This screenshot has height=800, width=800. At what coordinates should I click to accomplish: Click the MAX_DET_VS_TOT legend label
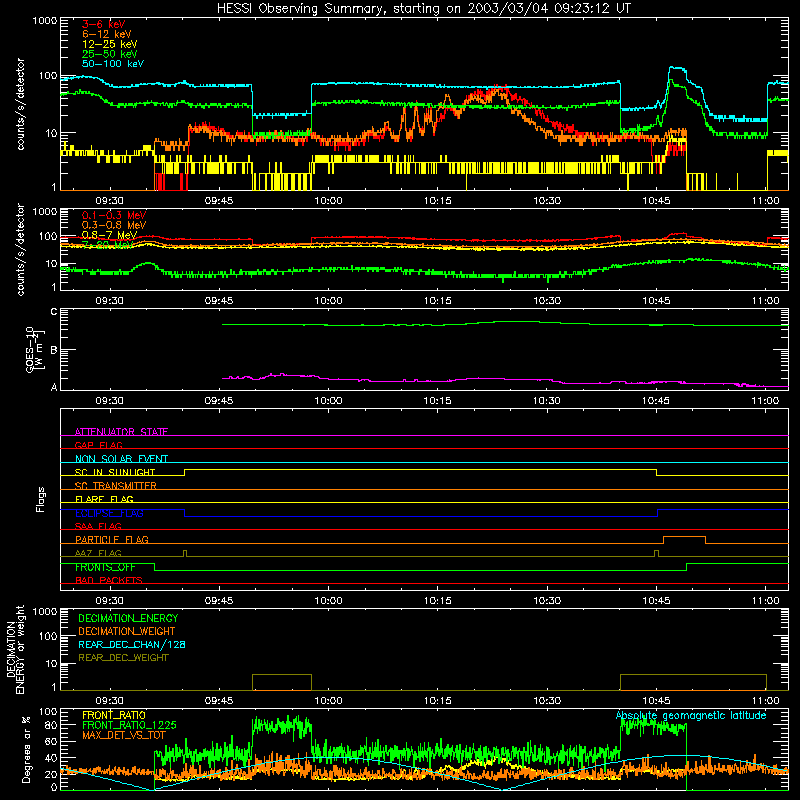pyautogui.click(x=124, y=735)
